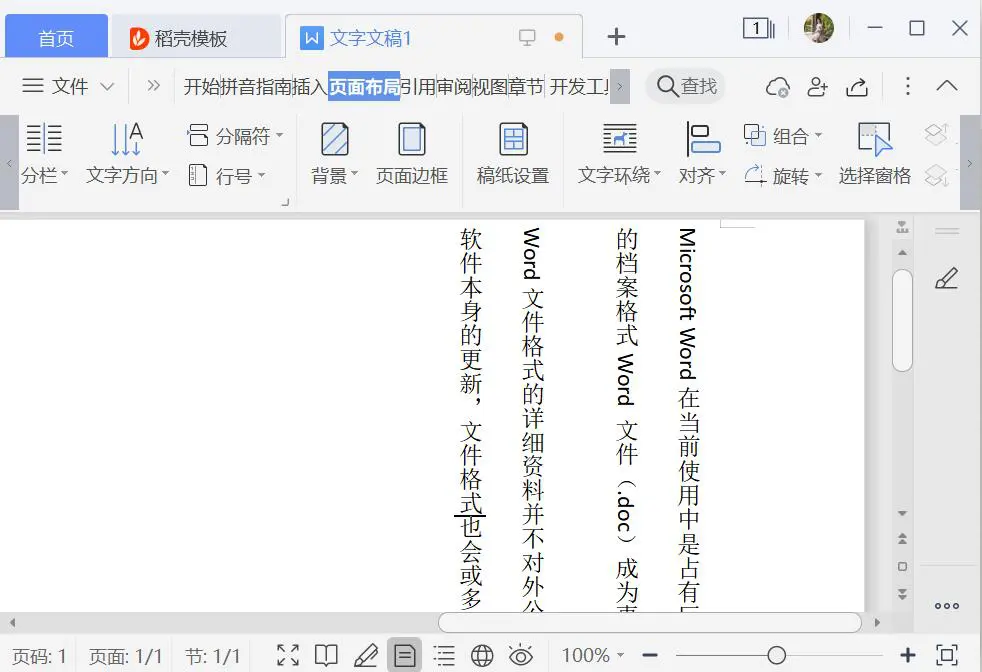Image resolution: width=982 pixels, height=672 pixels.
Task: Toggle the annotation pen in the status bar
Action: [x=366, y=655]
